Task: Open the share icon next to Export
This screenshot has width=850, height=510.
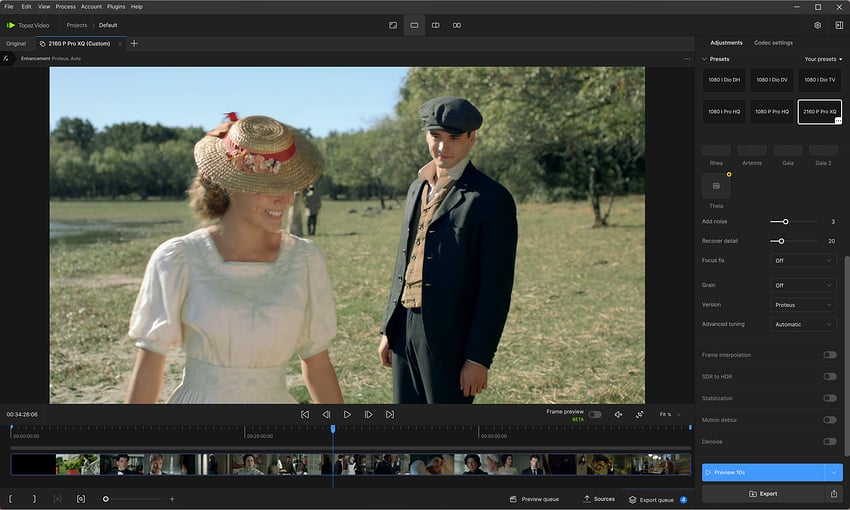Action: click(834, 494)
